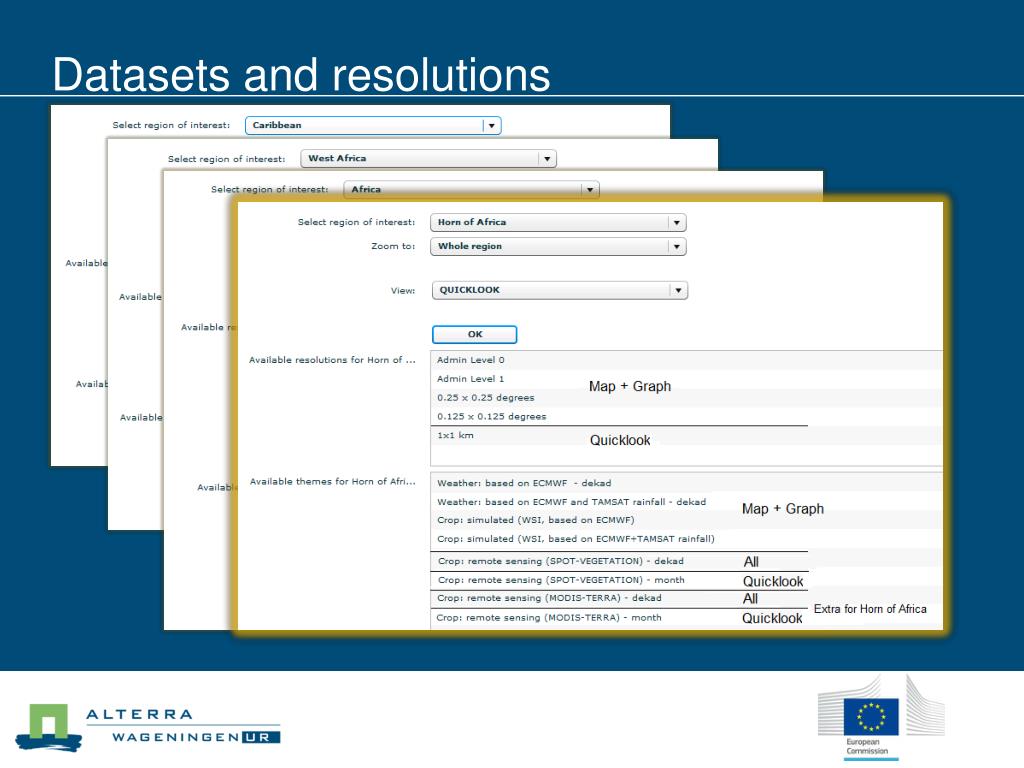Select 'Admin Level 0' resolution row
This screenshot has height=768, width=1024.
(x=686, y=360)
